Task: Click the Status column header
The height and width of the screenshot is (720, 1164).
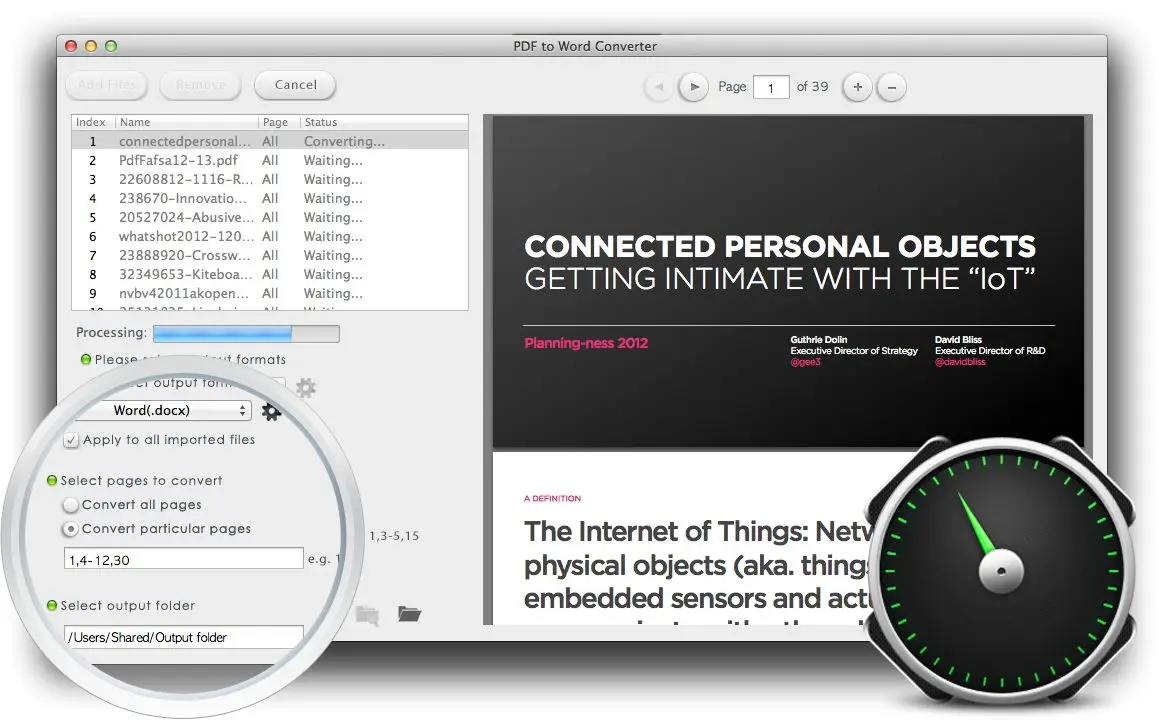Action: pos(384,122)
